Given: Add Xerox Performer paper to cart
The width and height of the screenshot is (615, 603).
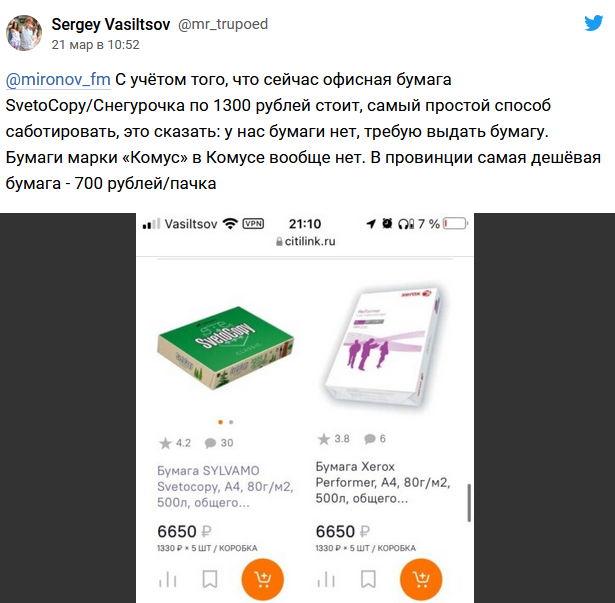Looking at the screenshot, I should click(421, 579).
